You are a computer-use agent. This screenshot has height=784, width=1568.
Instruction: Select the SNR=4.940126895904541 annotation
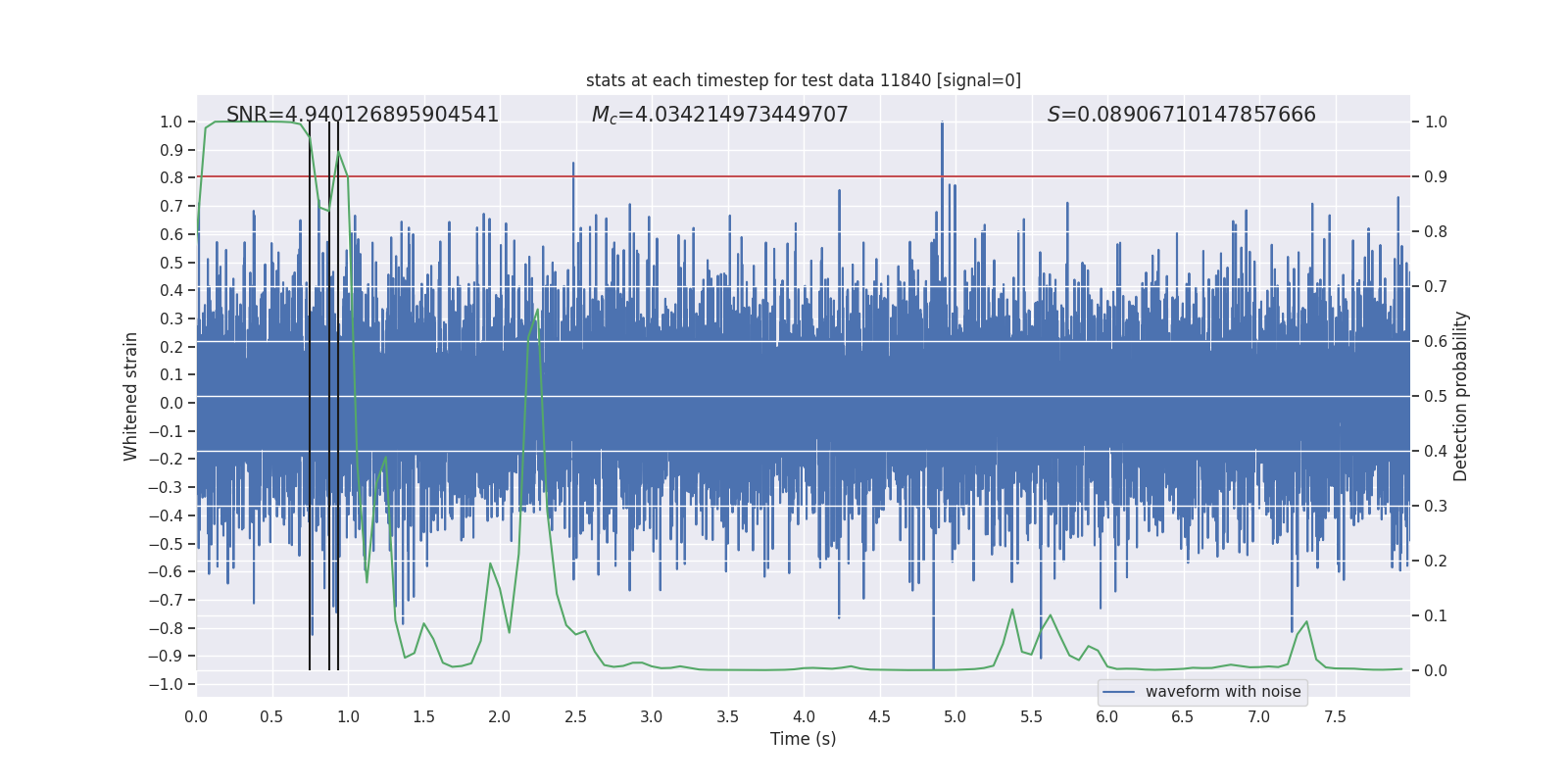tap(363, 115)
